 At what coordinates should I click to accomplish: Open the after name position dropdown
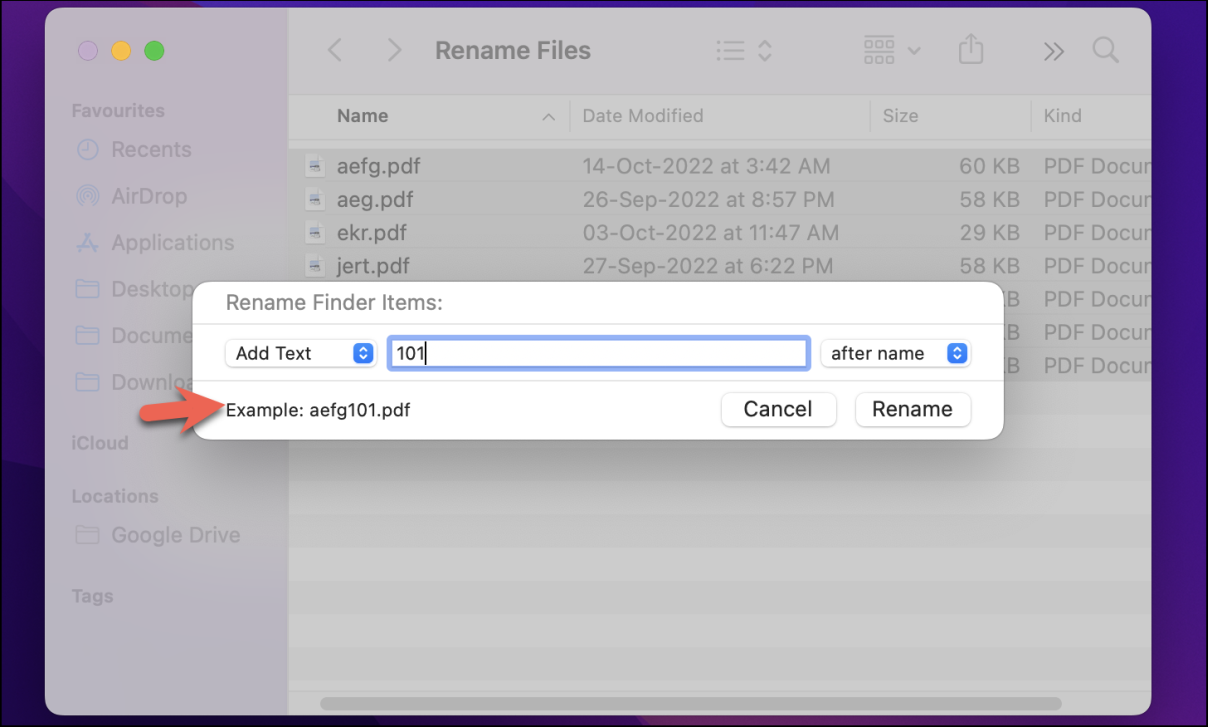(895, 353)
